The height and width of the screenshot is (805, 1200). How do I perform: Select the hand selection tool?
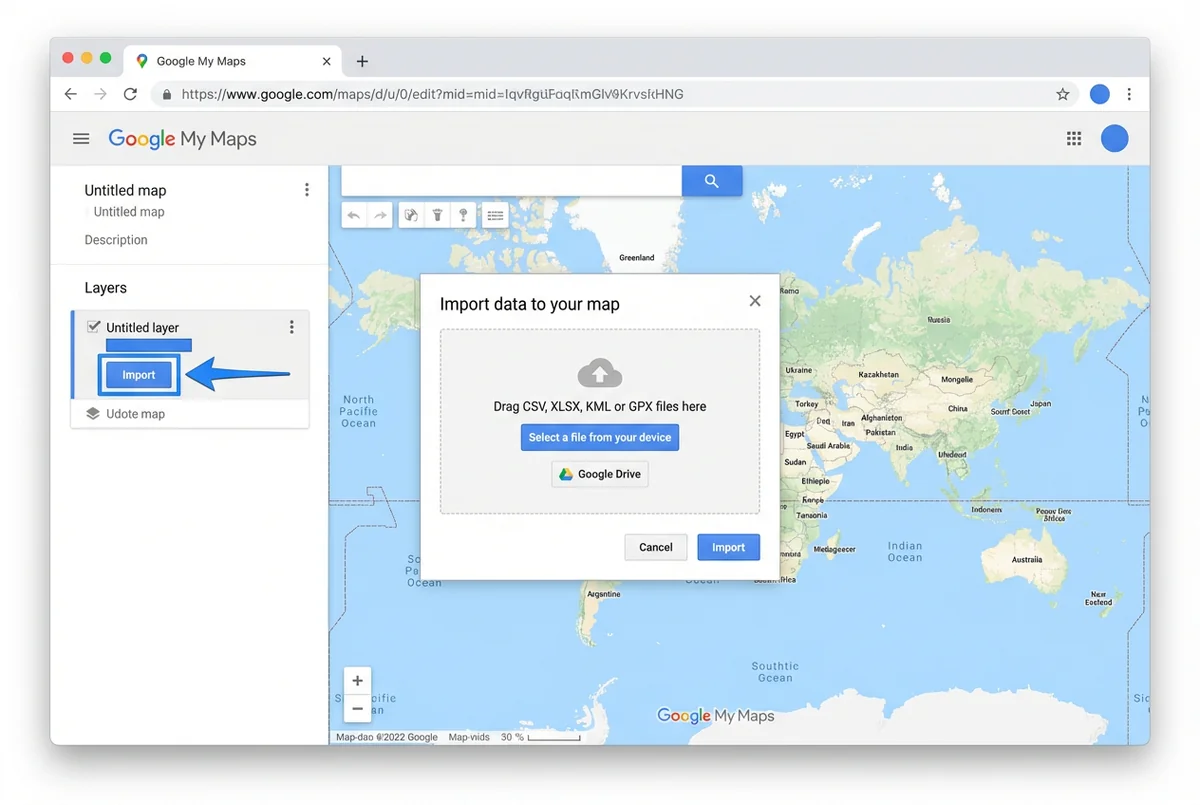point(412,215)
